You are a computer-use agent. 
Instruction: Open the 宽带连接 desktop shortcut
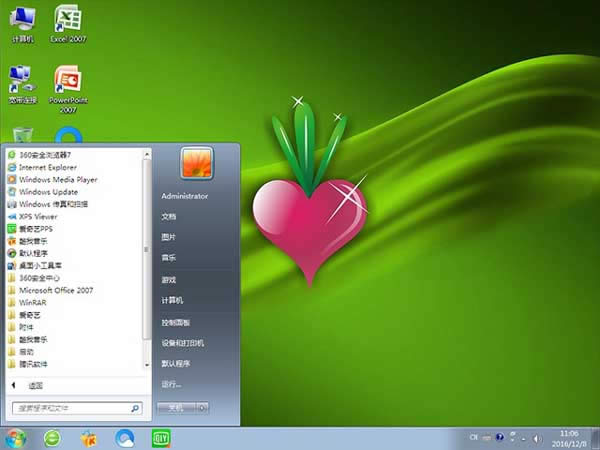tap(20, 79)
